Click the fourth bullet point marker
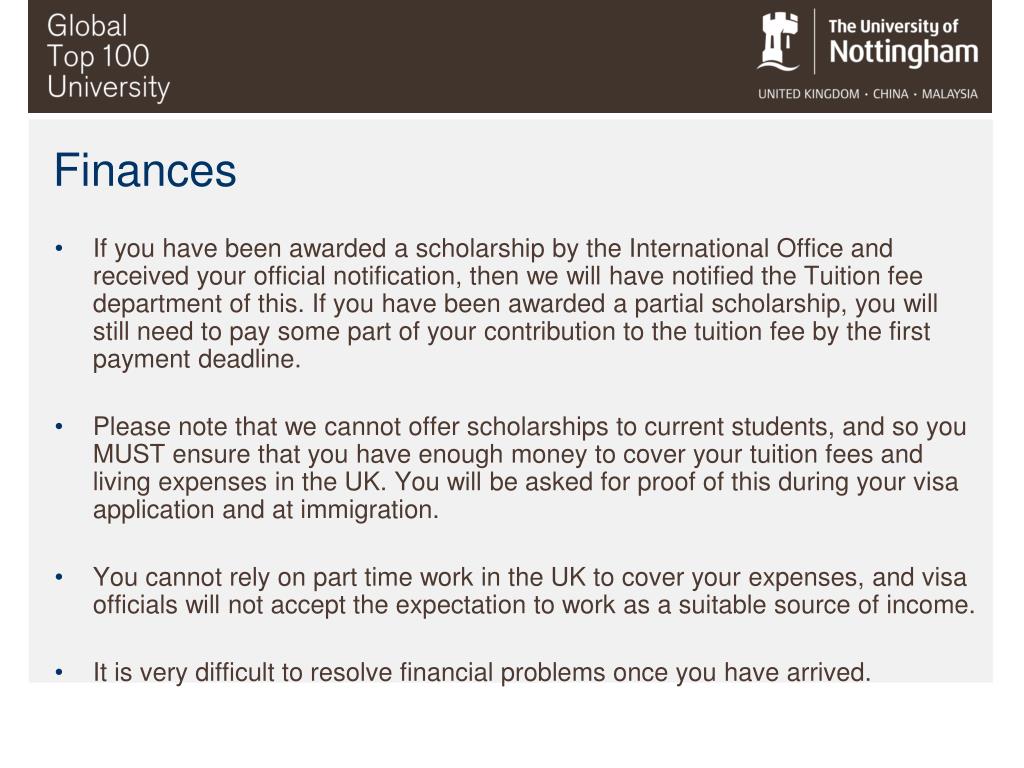This screenshot has height=768, width=1024. click(x=59, y=672)
